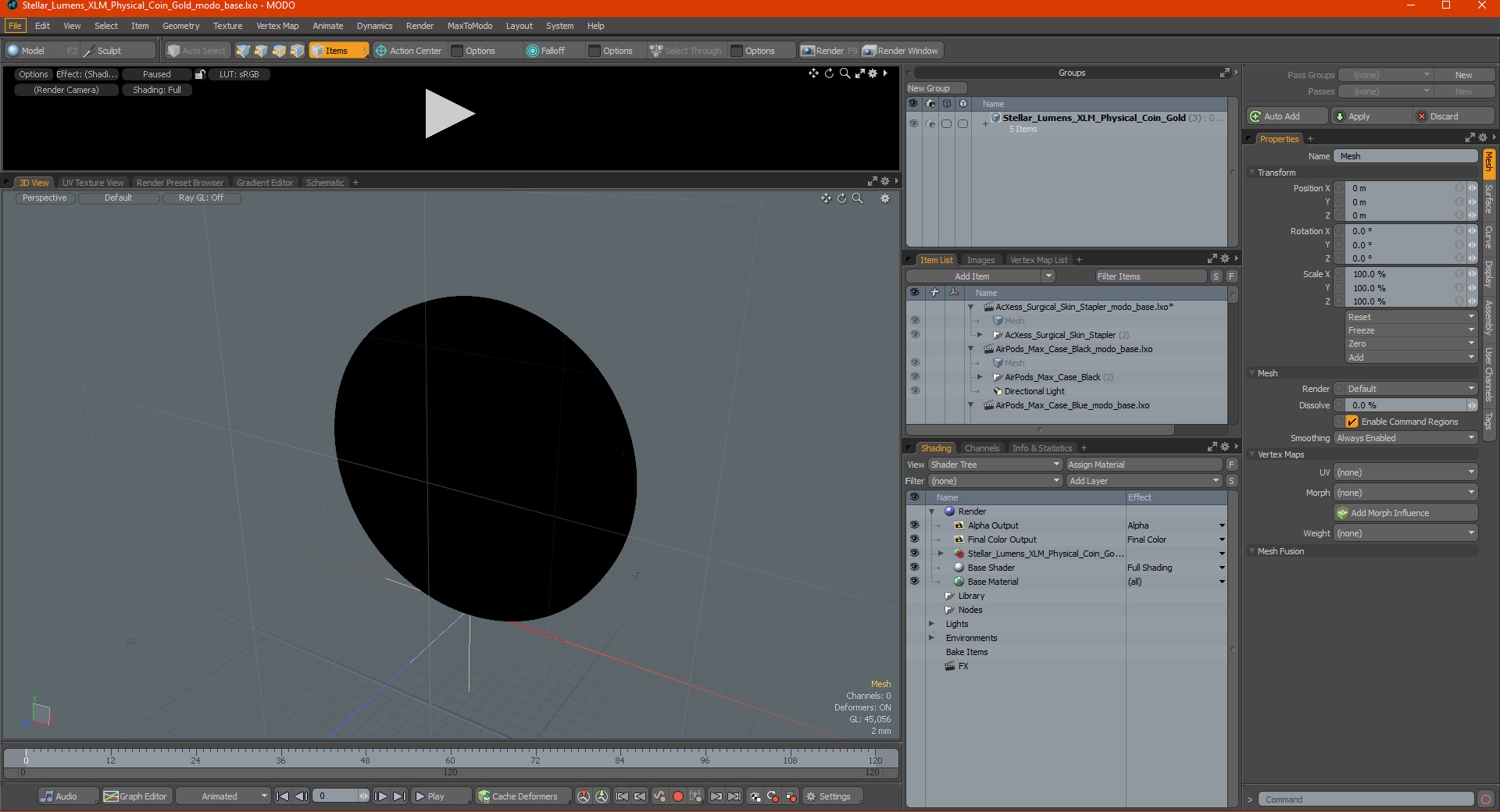Click the Apply button
Viewport: 1500px width, 812px height.
[1371, 116]
